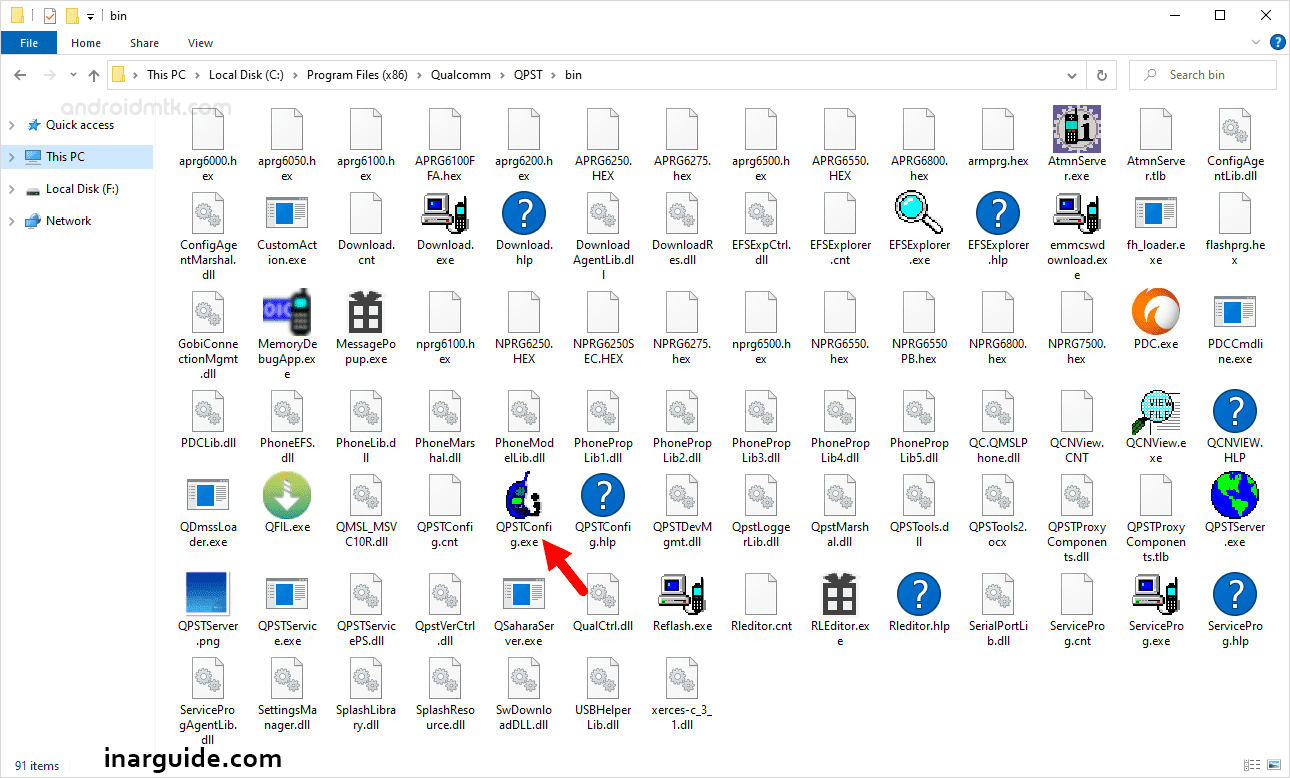
Task: Select the PDCCmdline.exe icon
Action: tap(1235, 312)
